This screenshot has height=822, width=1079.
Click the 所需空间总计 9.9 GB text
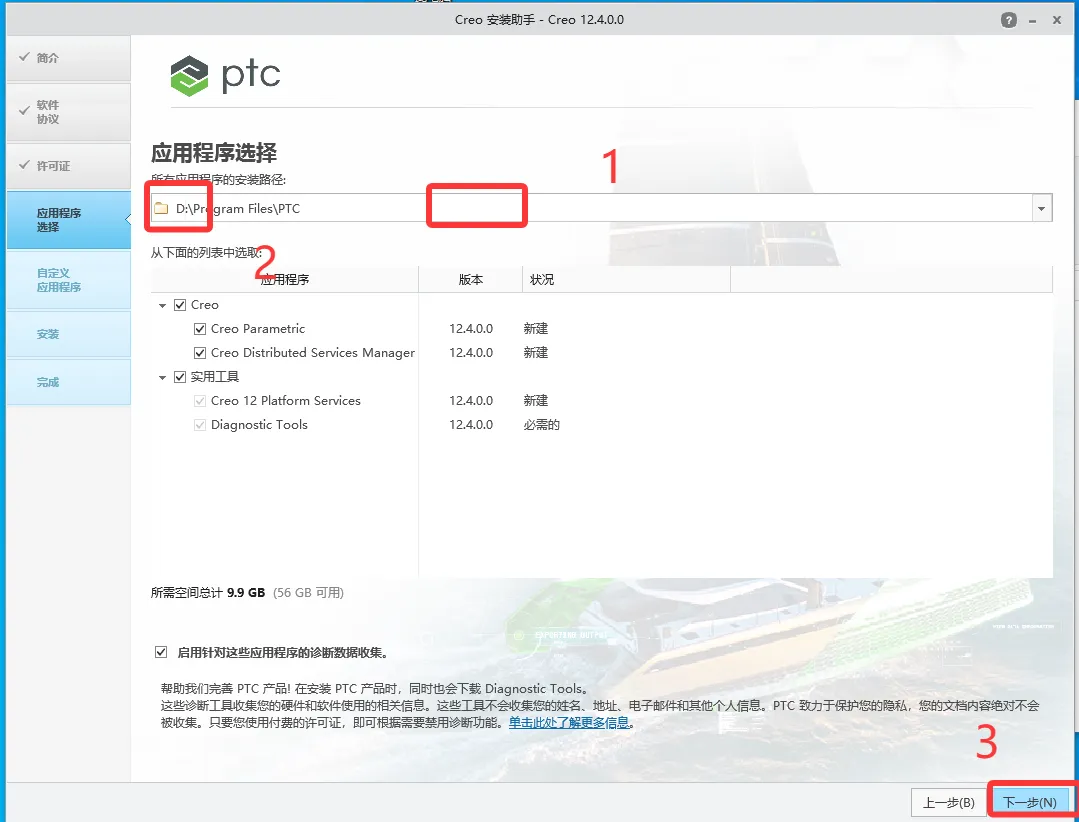pos(208,592)
